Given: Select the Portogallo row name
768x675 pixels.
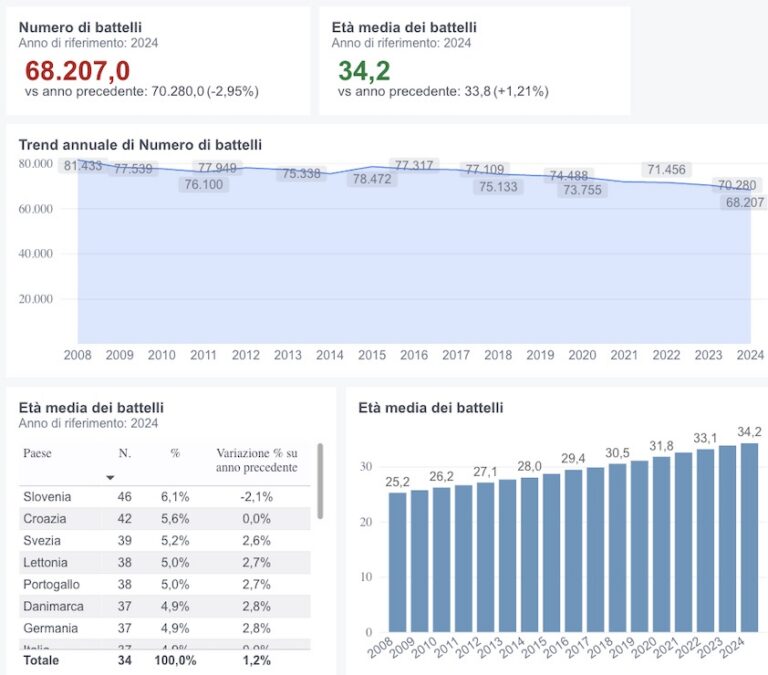Looking at the screenshot, I should 51,584.
